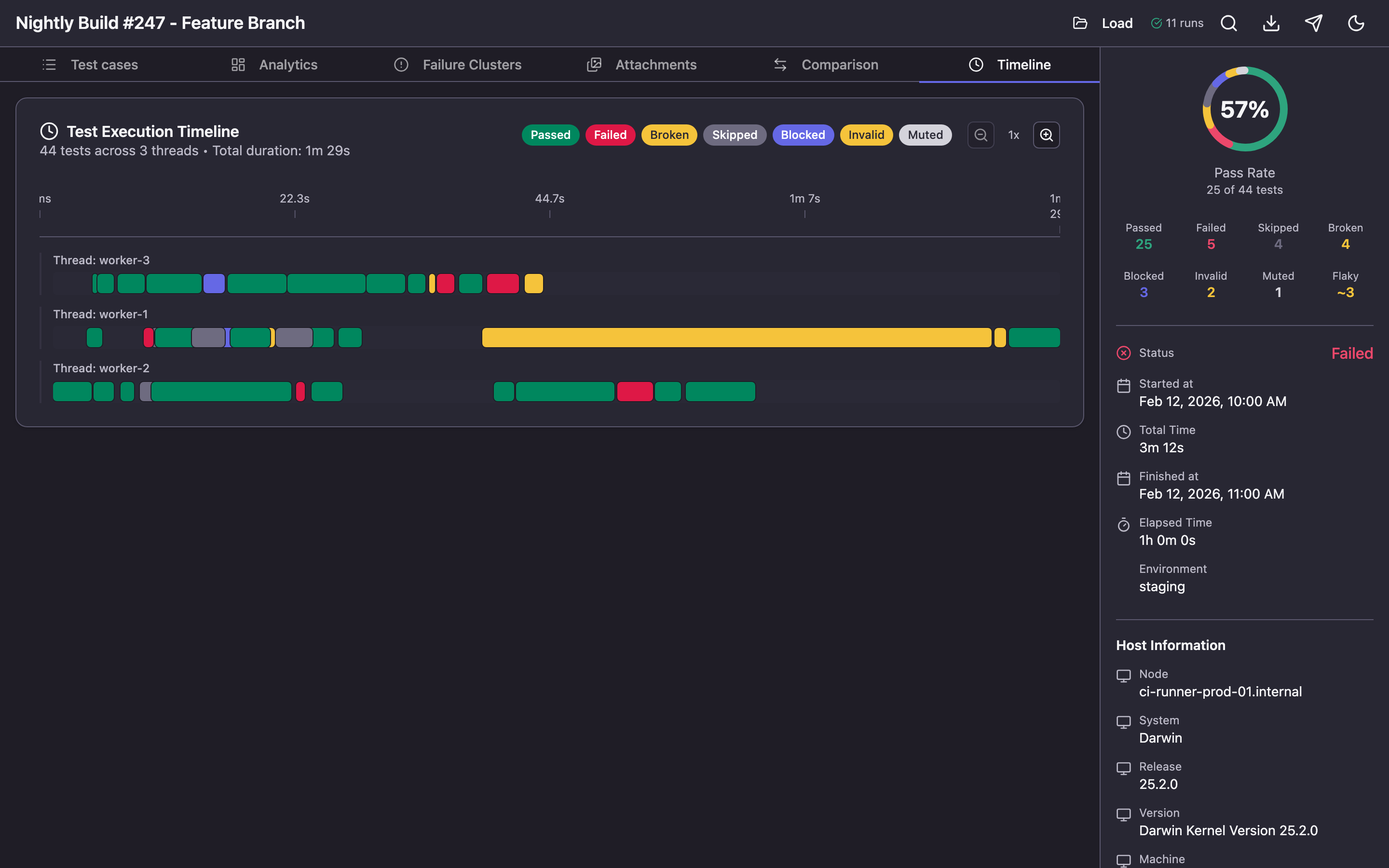The width and height of the screenshot is (1389, 868).
Task: Open the Comparison tab
Action: 839,64
